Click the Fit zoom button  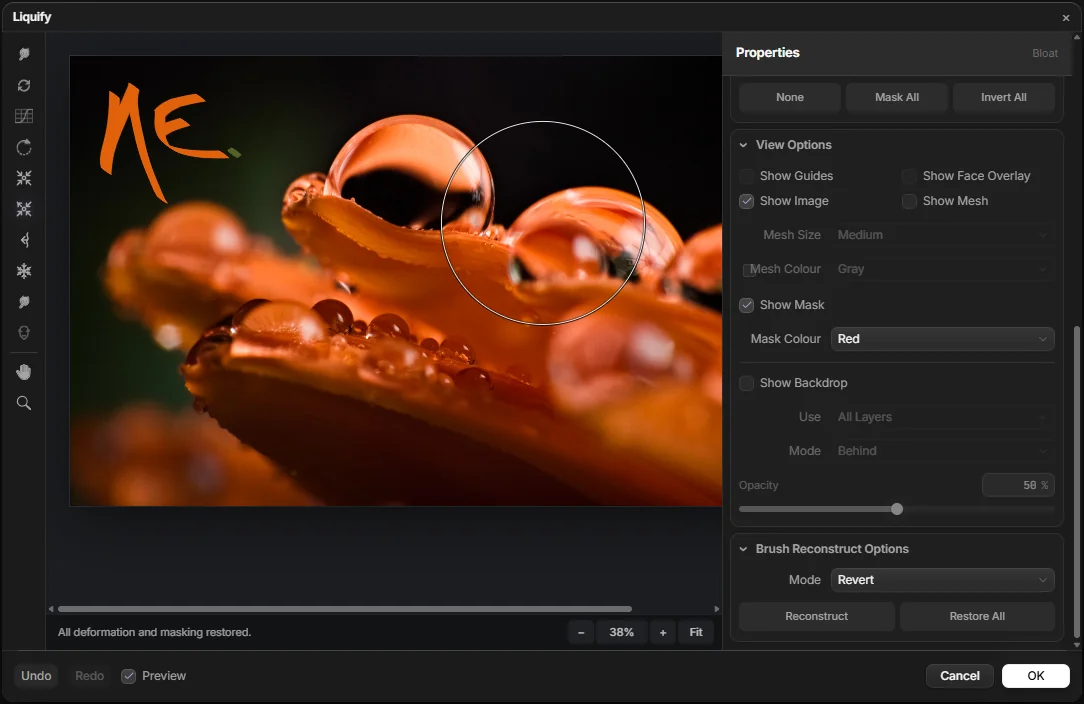pyautogui.click(x=695, y=632)
